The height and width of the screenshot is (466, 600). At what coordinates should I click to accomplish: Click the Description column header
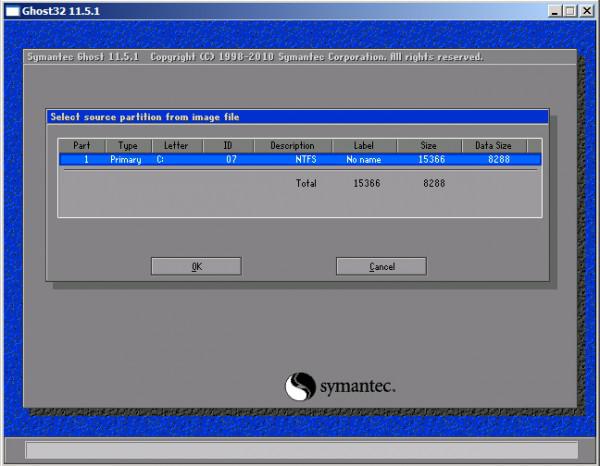click(292, 145)
